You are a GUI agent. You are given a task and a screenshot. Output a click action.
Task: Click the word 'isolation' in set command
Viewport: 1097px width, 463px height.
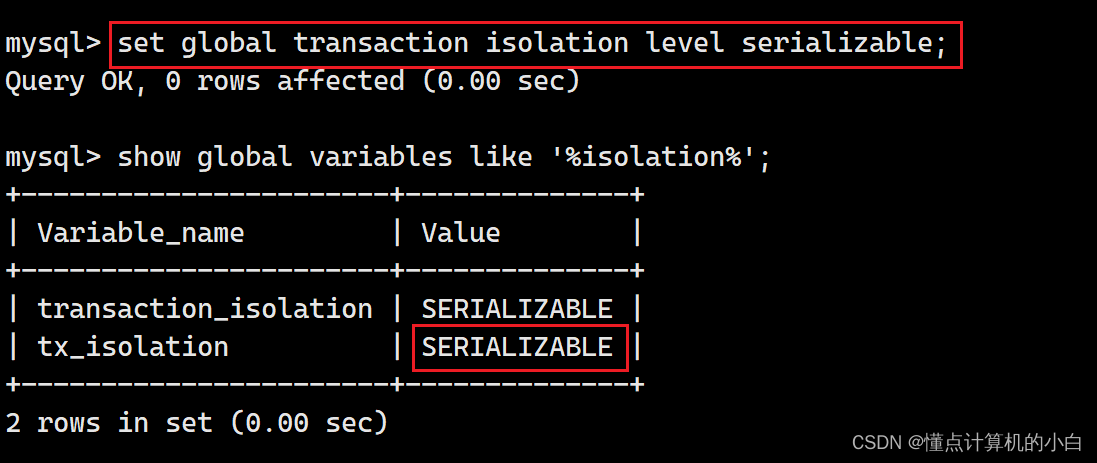557,44
